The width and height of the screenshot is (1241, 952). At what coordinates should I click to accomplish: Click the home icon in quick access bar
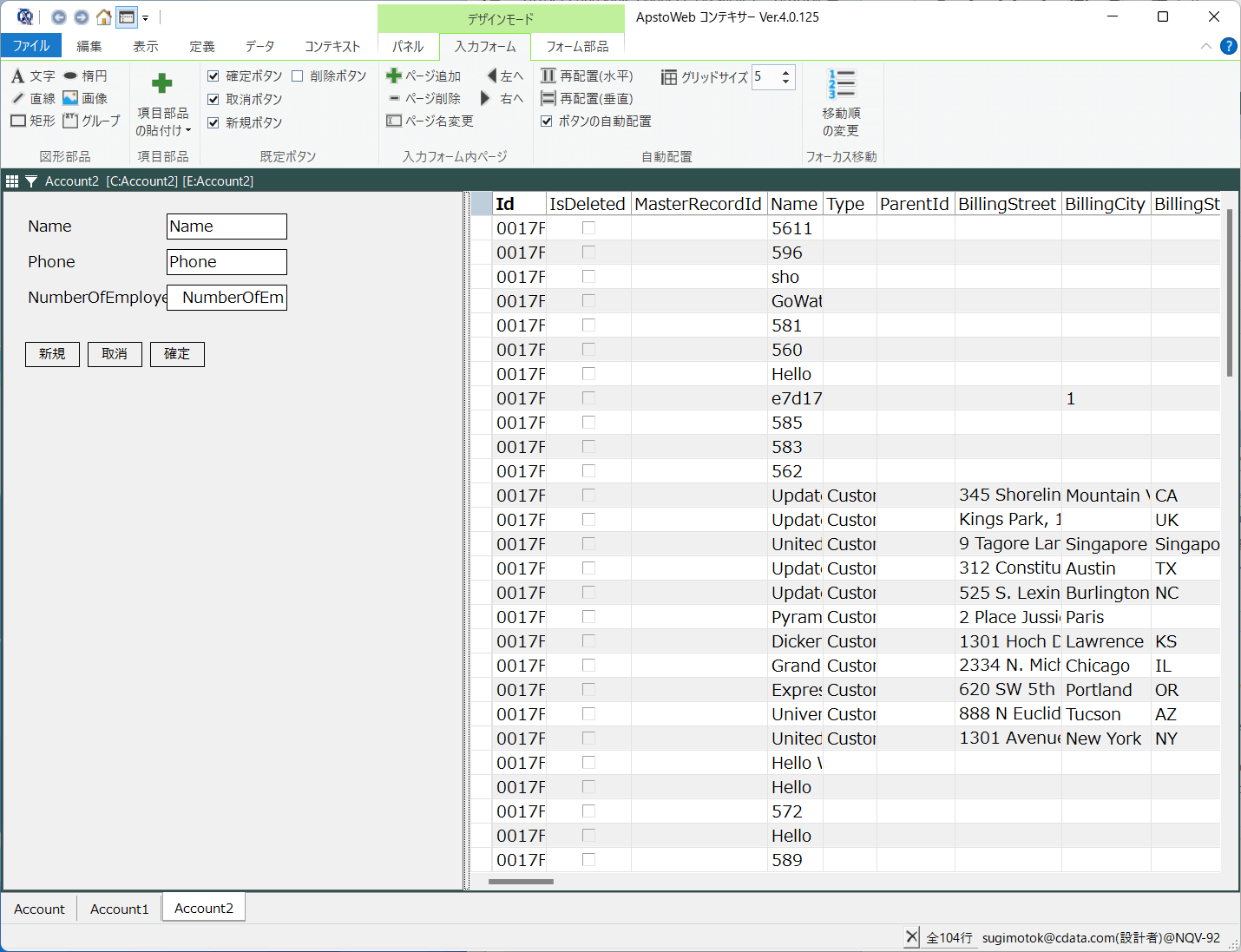coord(104,17)
